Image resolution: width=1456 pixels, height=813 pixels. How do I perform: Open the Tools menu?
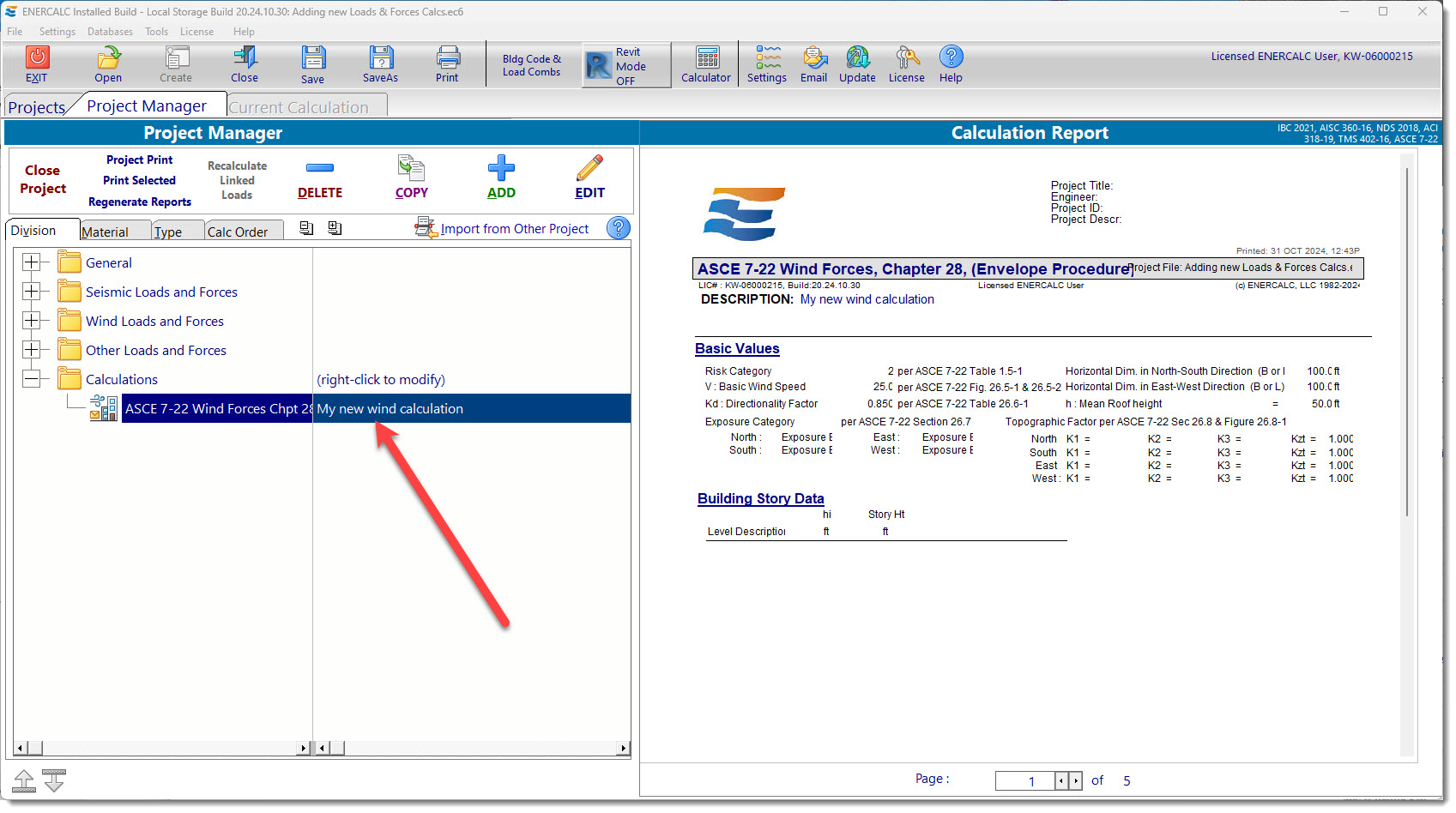[155, 31]
